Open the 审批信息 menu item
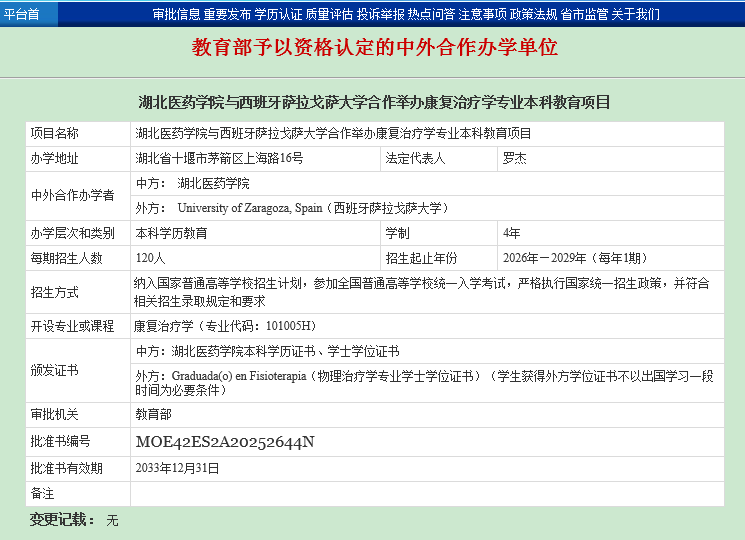This screenshot has width=745, height=540. coord(176,14)
